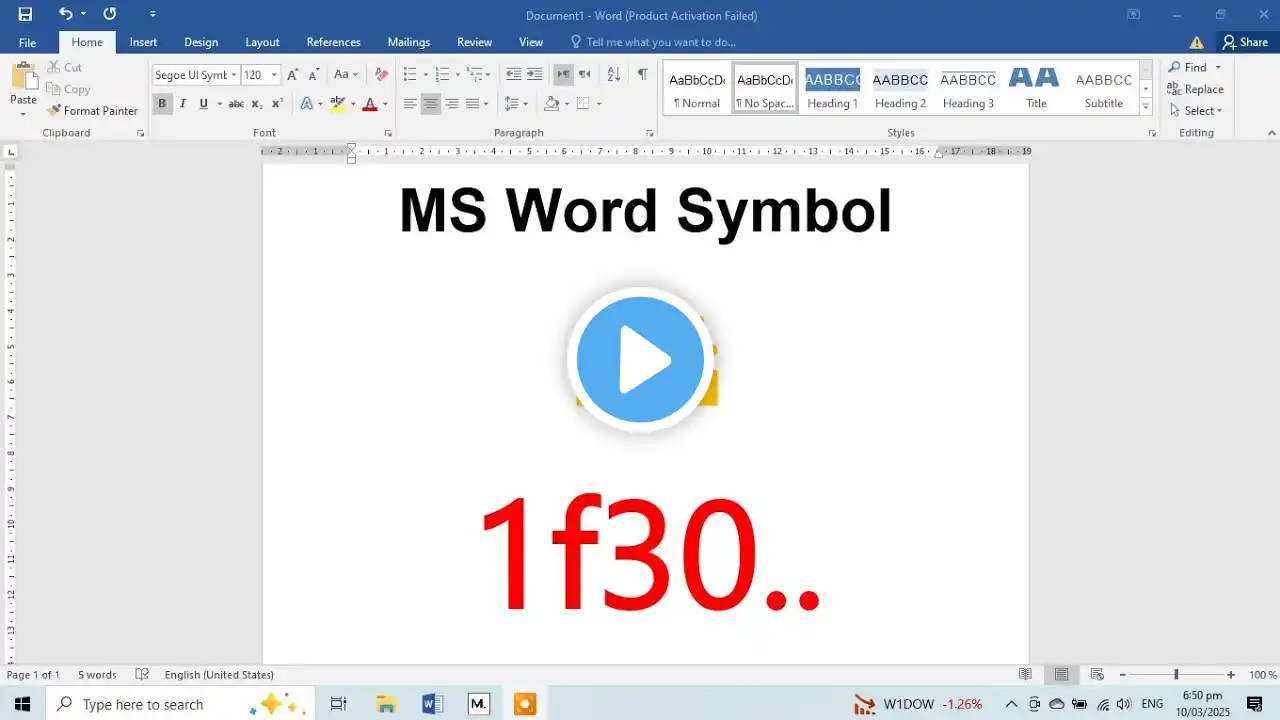
Task: Decrease the paragraph indent
Action: [513, 75]
